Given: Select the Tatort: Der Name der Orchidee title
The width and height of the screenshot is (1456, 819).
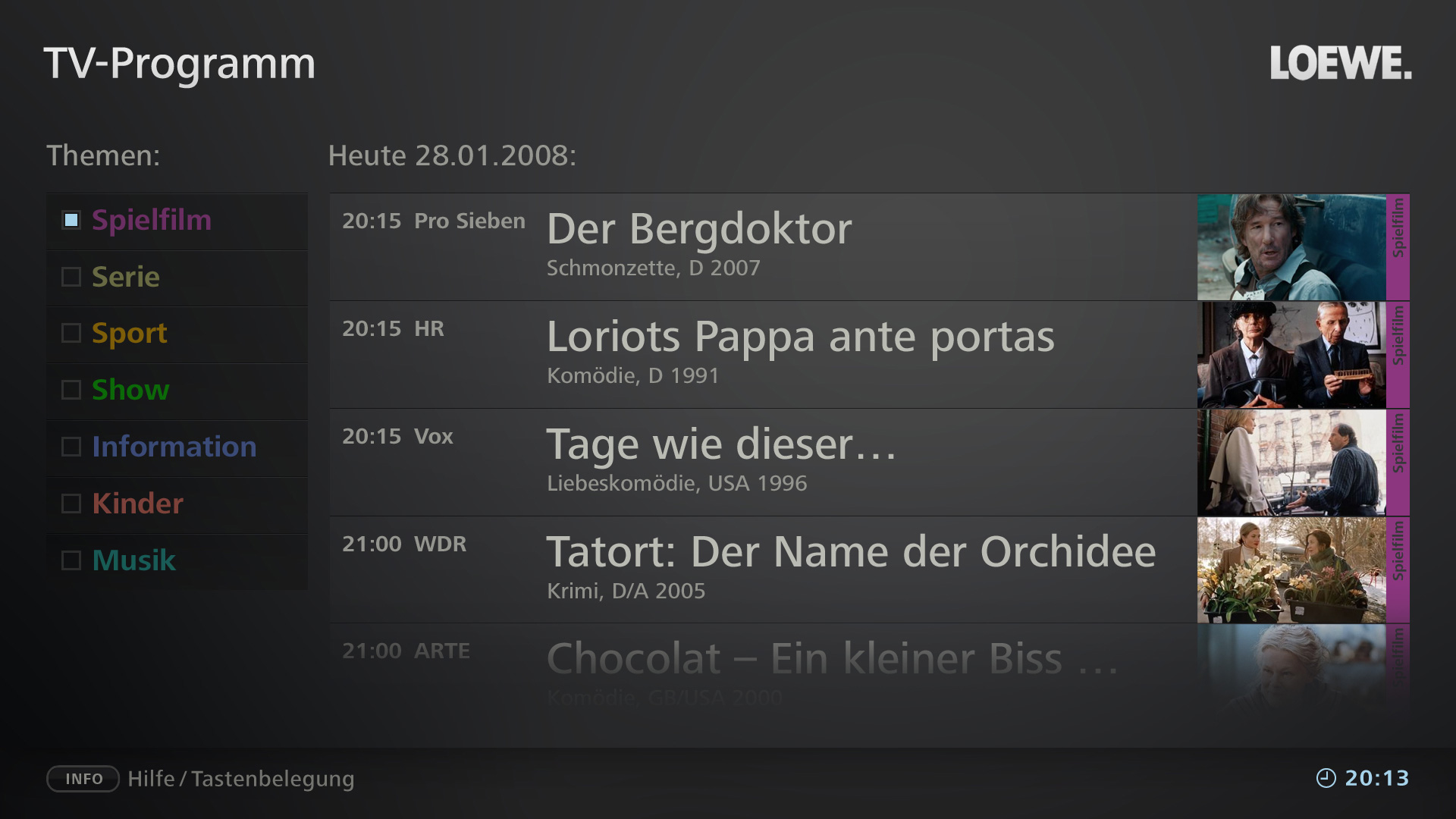Looking at the screenshot, I should [851, 552].
